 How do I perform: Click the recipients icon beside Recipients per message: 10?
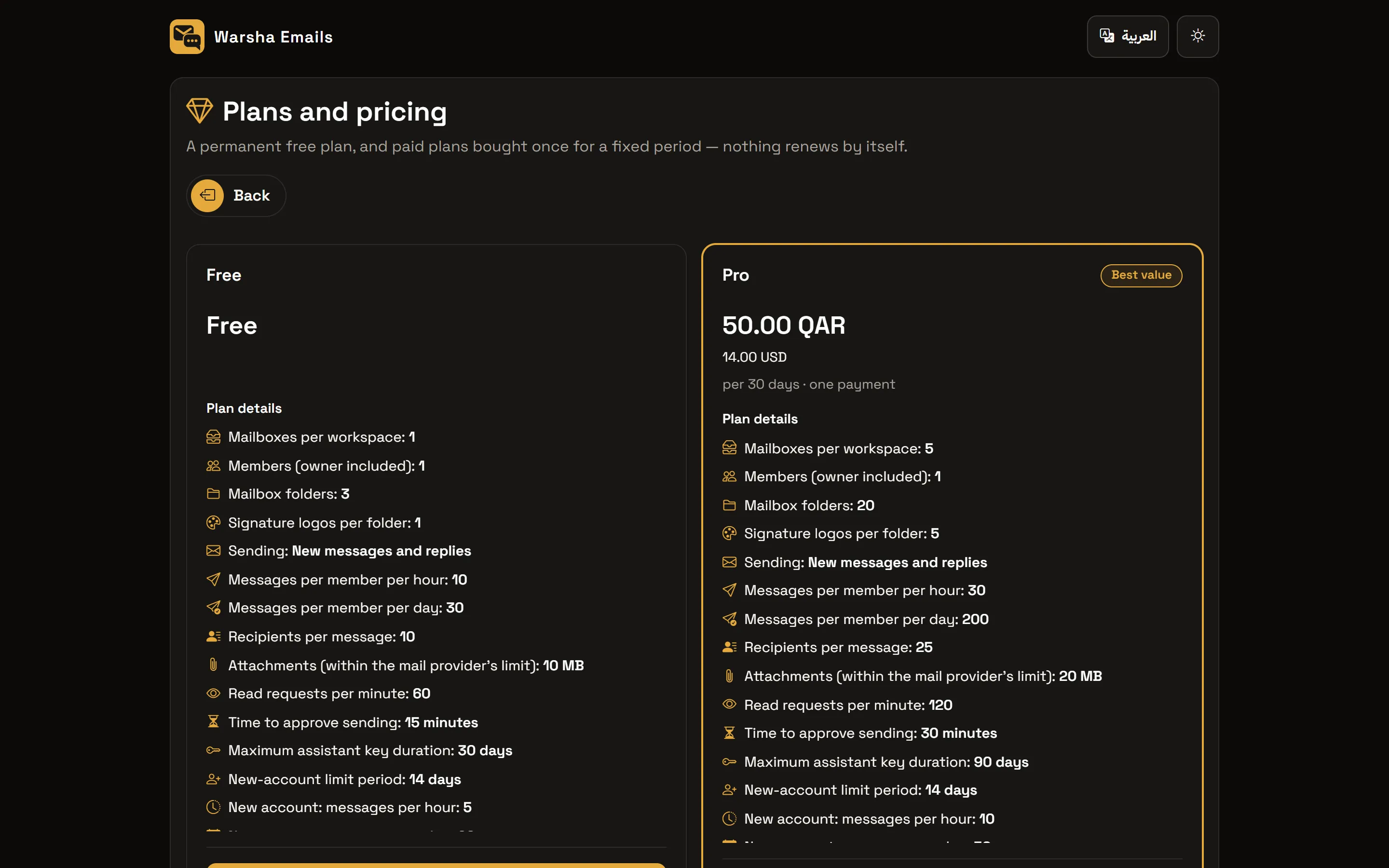coord(213,636)
